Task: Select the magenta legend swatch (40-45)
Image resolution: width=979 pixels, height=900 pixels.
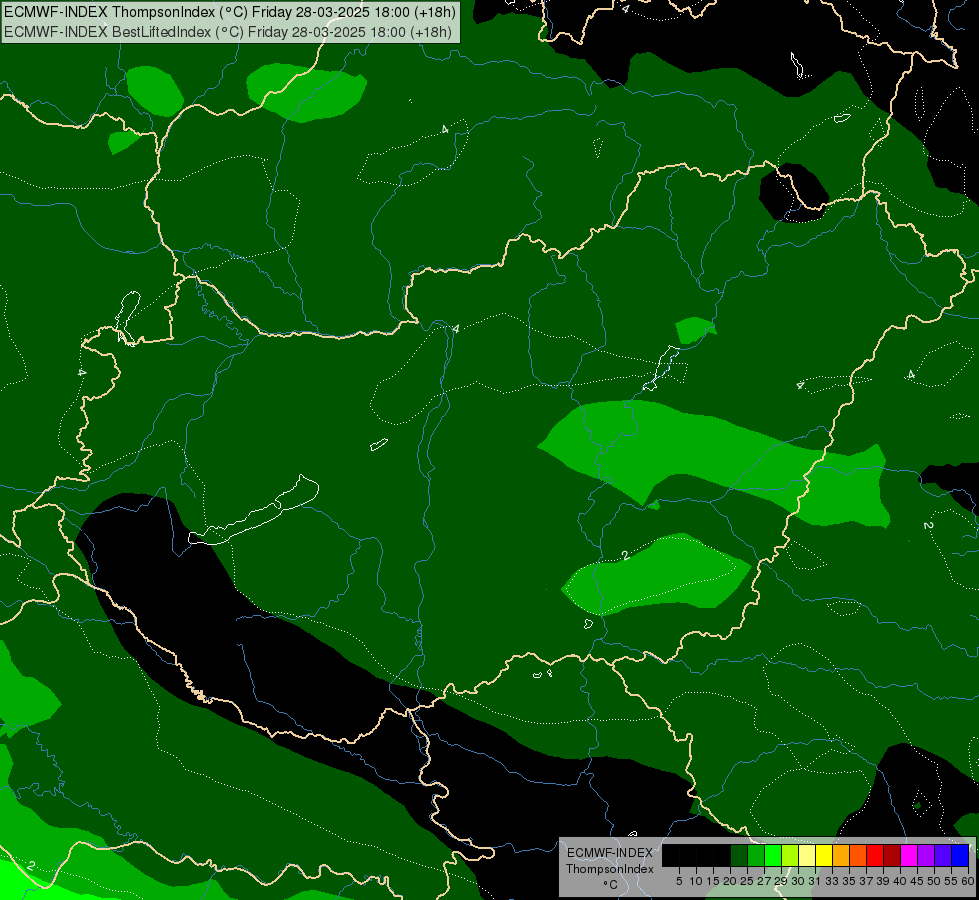Action: pyautogui.click(x=909, y=855)
